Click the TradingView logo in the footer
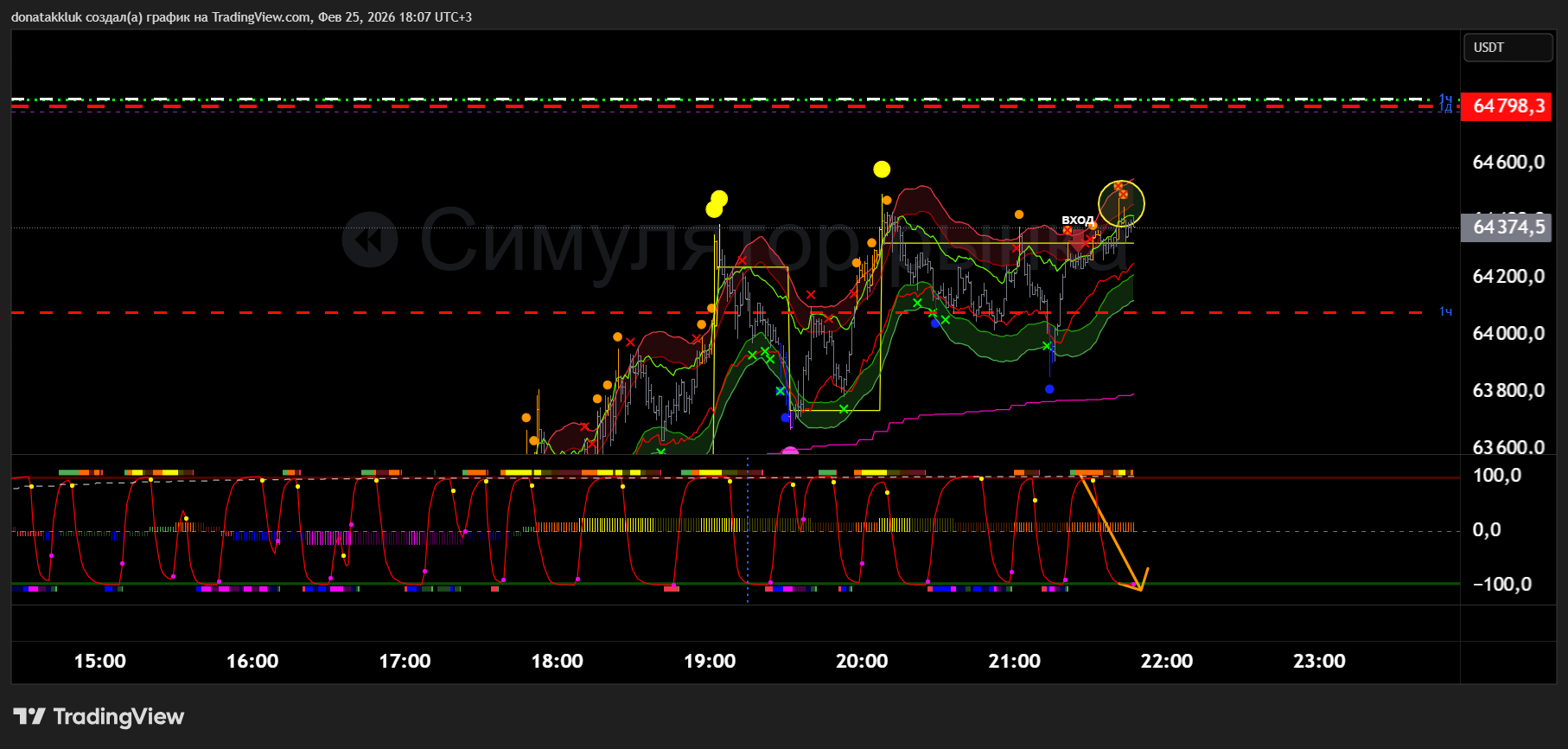 (99, 716)
